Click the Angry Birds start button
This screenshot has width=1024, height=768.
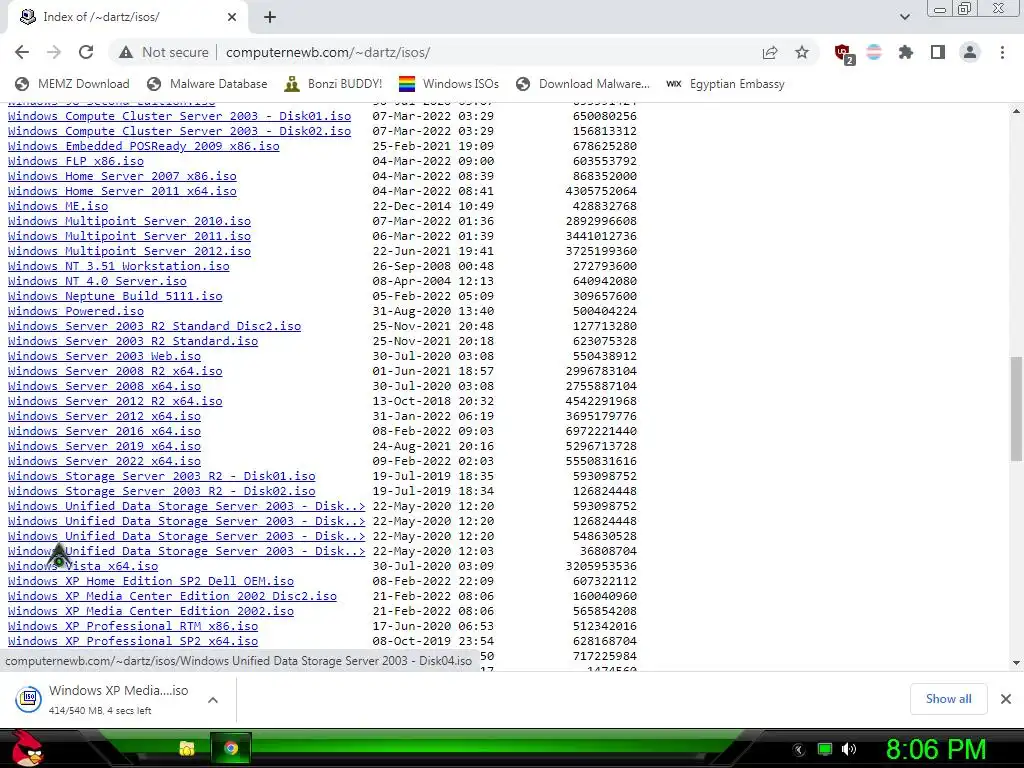27,748
